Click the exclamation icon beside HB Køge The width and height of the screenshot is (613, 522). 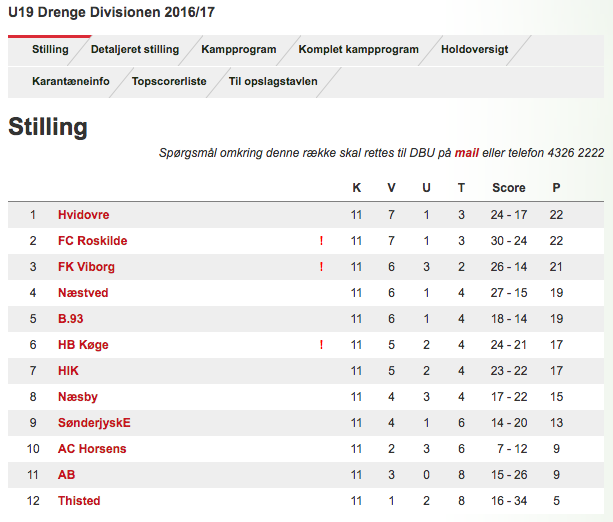pyautogui.click(x=321, y=345)
